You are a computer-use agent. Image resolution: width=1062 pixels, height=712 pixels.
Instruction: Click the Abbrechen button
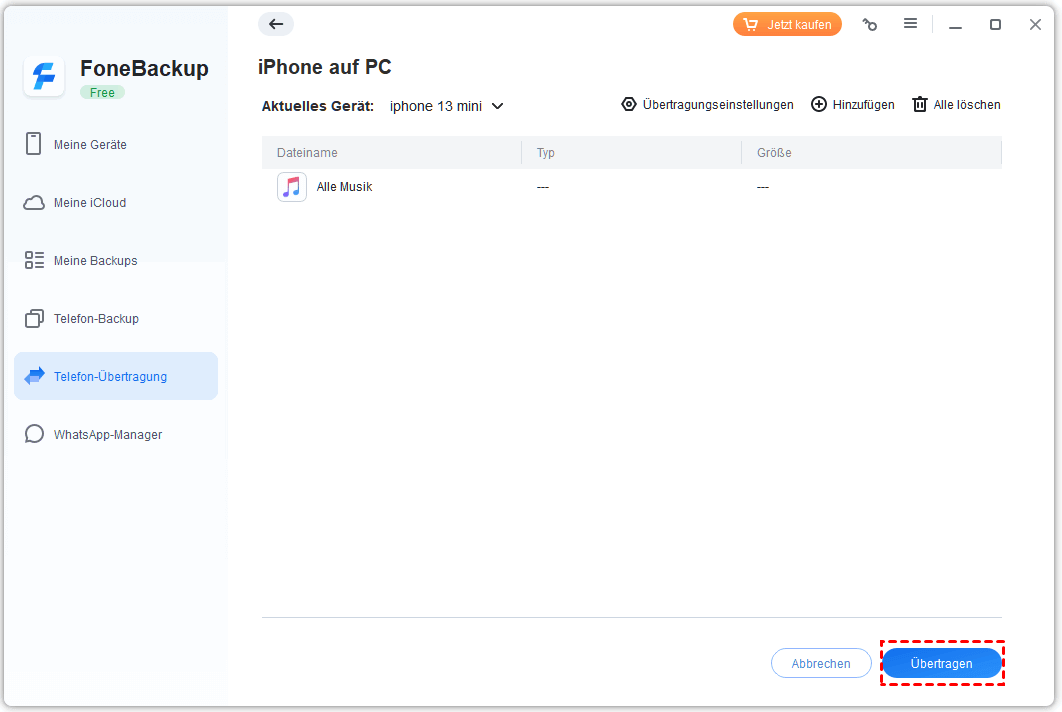[x=821, y=663]
